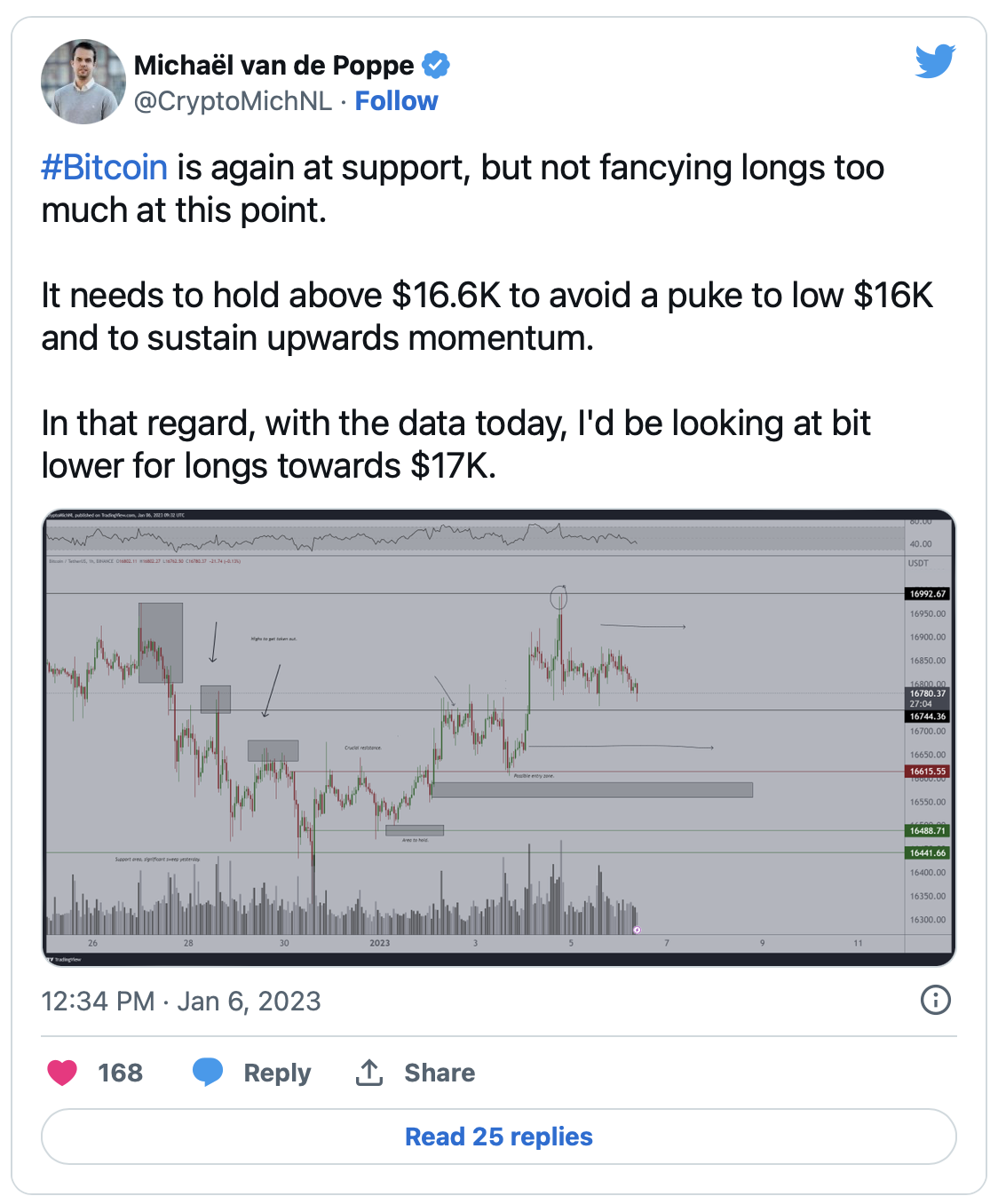Click the Twitter bird logo
The image size is (998, 1204).
(x=935, y=61)
